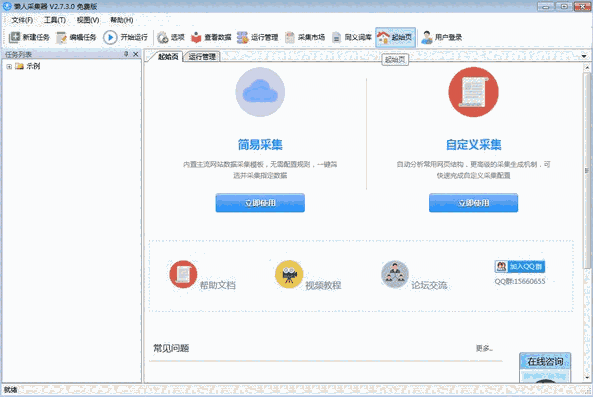Viewport: 593px width, 397px height.
Task: Click the 查看数据 toolbar icon
Action: click(196, 37)
